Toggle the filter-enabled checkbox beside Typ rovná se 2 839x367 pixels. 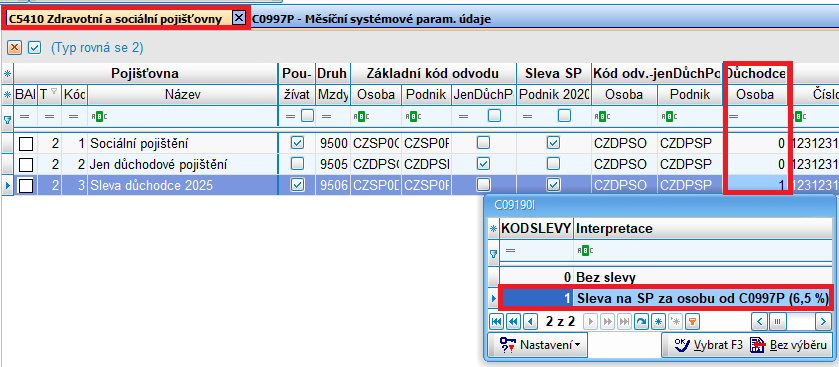(35, 48)
